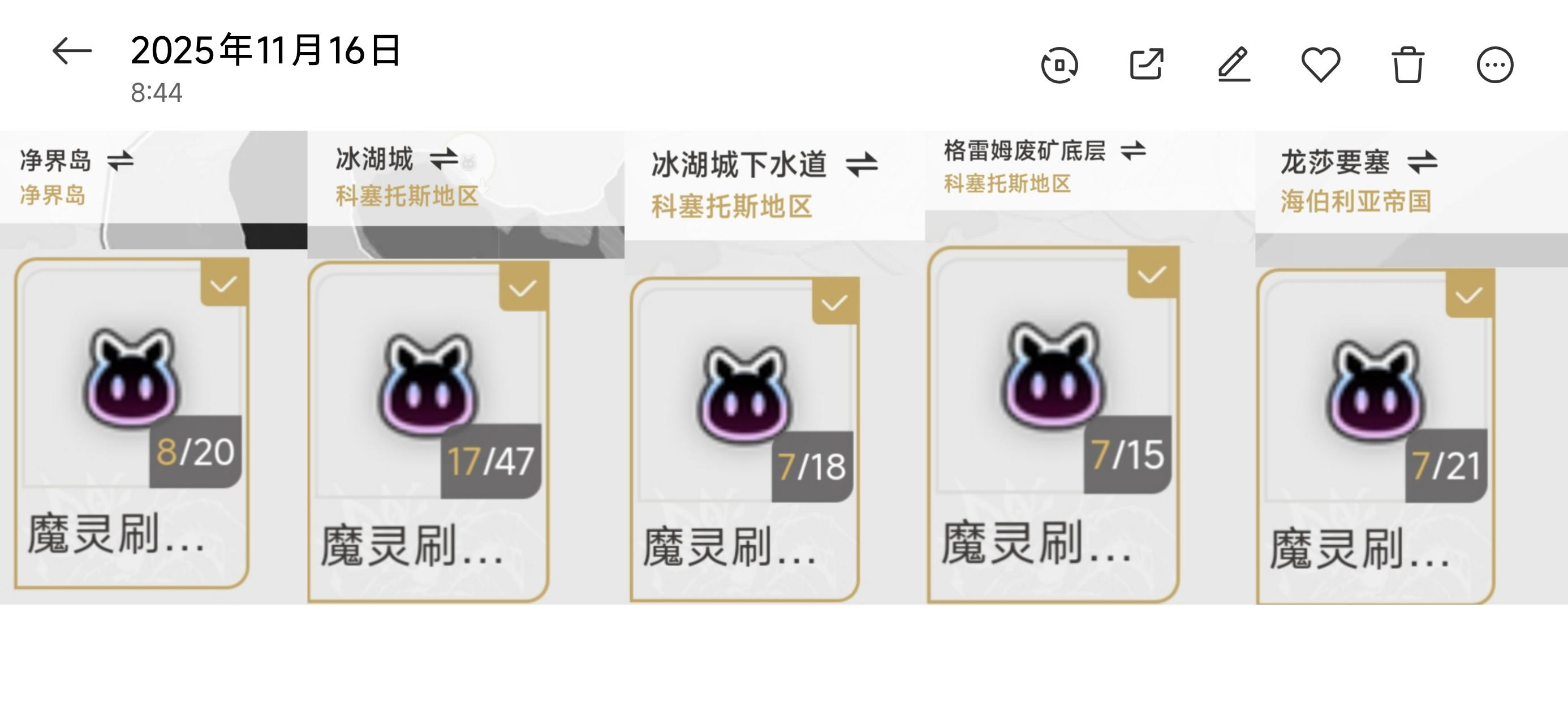Tap the share/export icon

(1147, 64)
